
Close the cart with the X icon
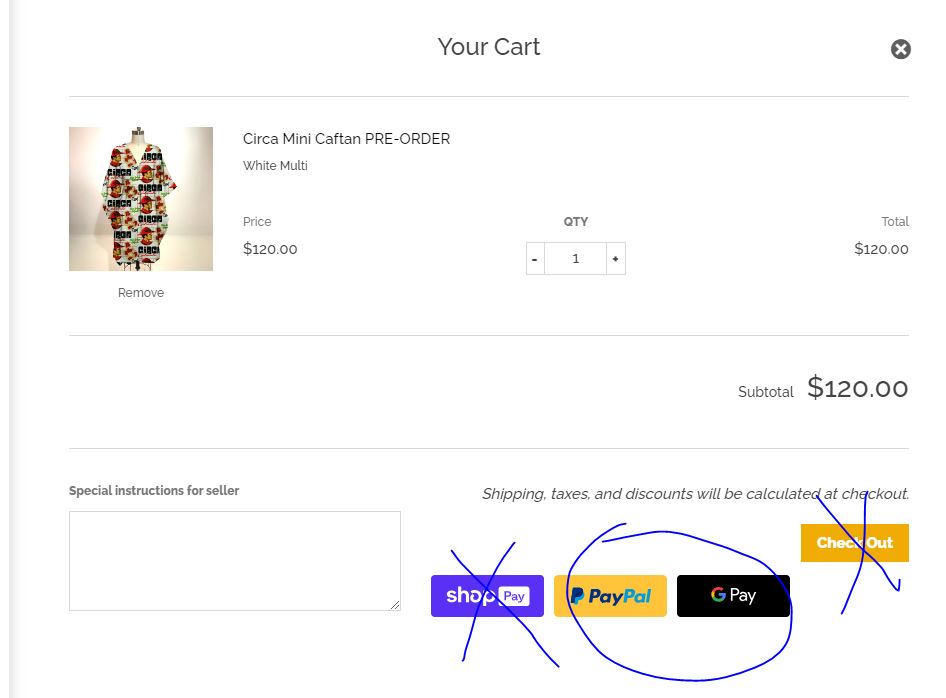tap(901, 49)
